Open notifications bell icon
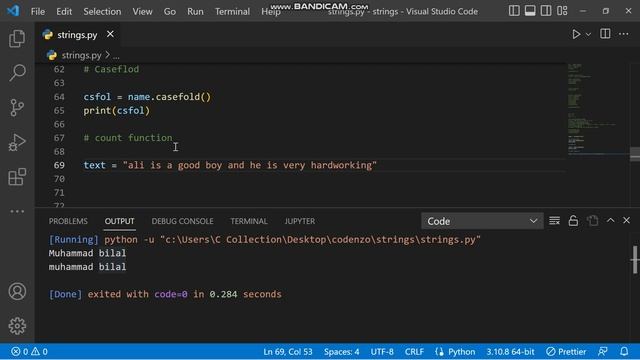The height and width of the screenshot is (360, 640). click(x=624, y=351)
